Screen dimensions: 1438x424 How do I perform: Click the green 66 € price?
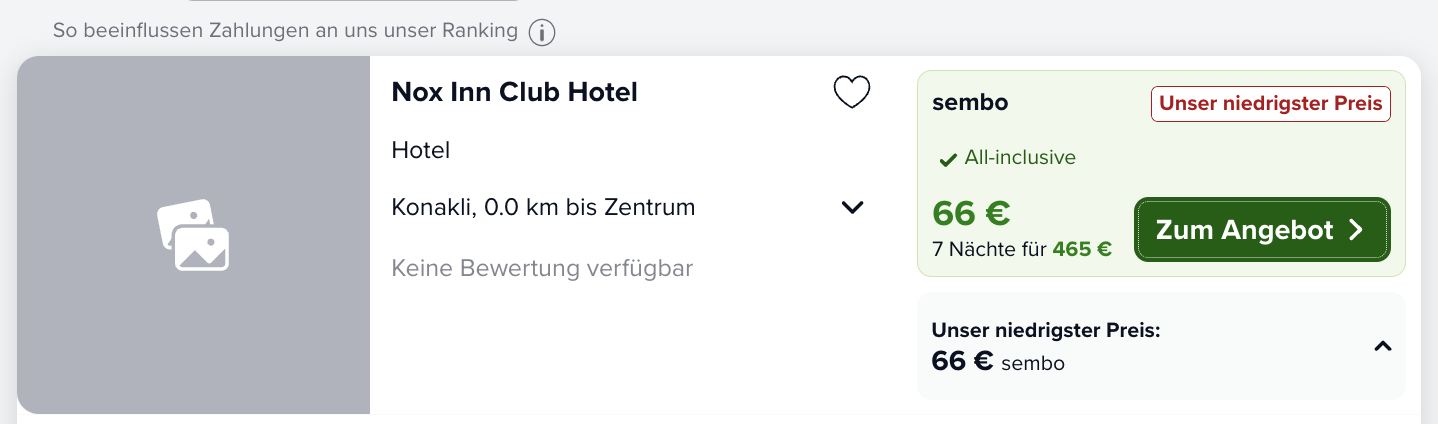point(971,213)
